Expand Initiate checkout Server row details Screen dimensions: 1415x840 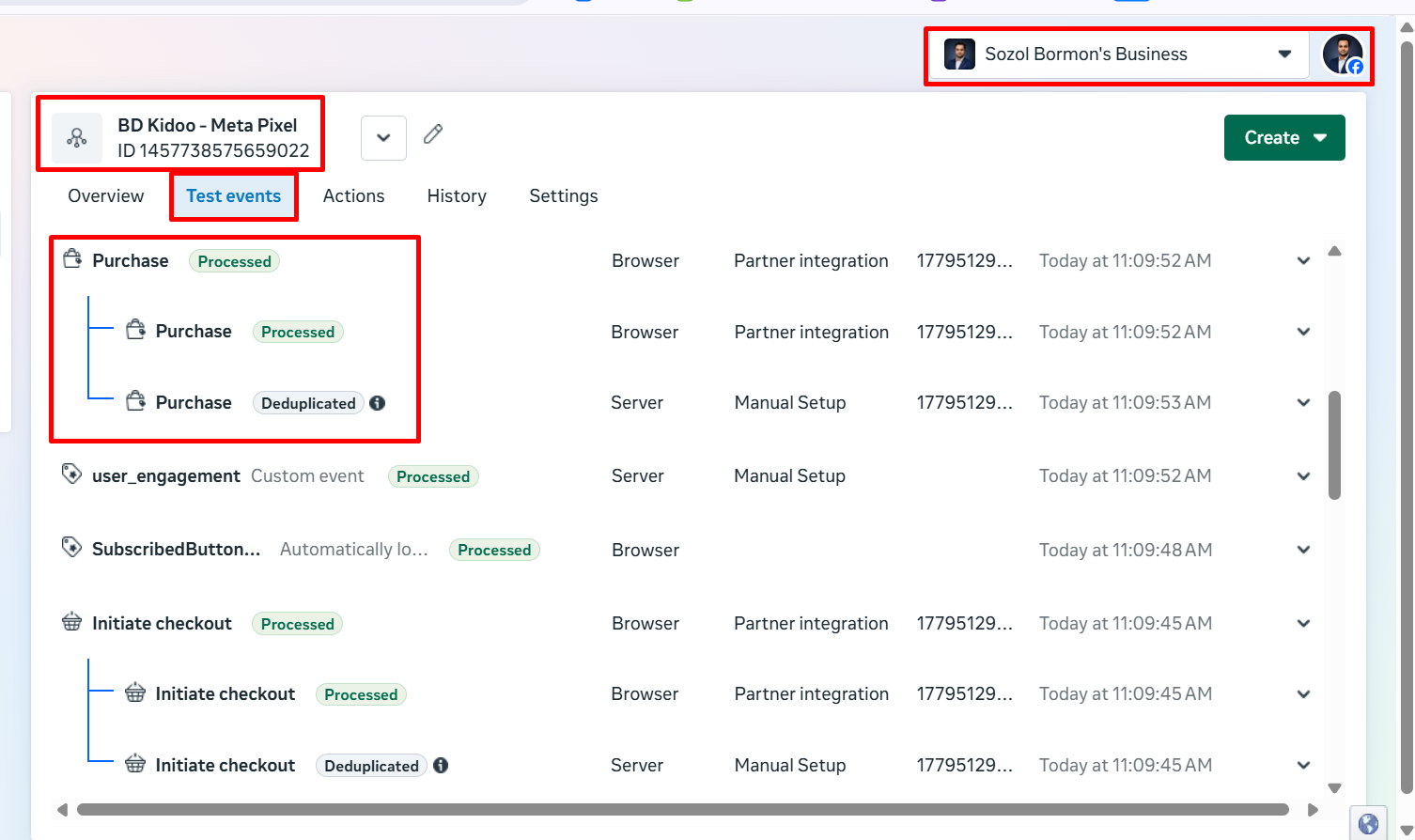[1303, 766]
